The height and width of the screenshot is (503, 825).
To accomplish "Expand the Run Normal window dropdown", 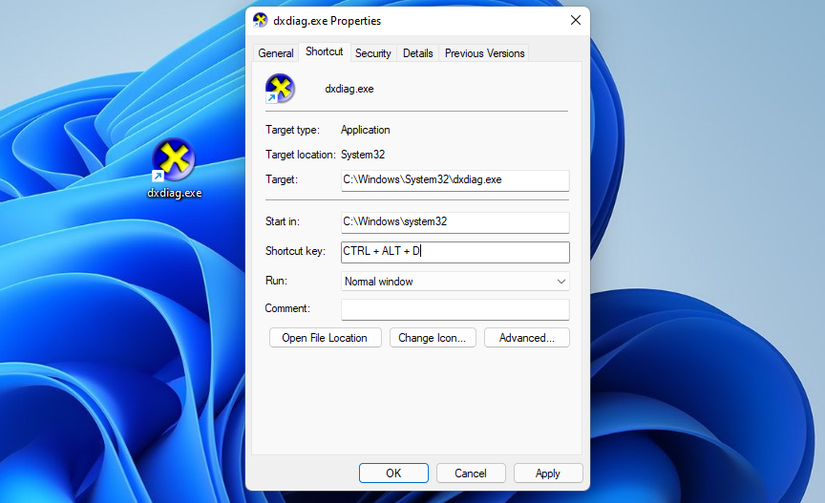I will pyautogui.click(x=455, y=281).
